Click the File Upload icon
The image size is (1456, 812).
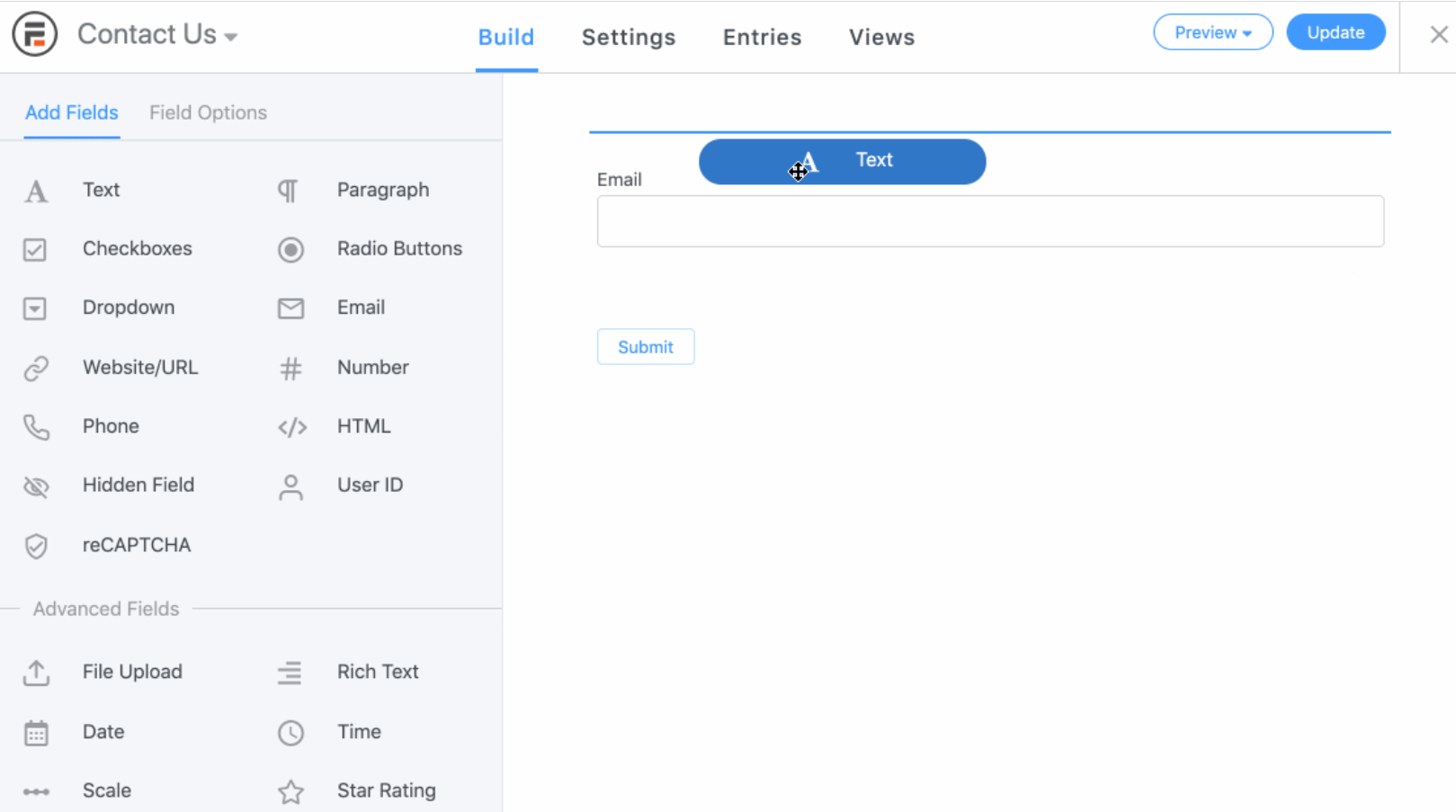click(x=36, y=673)
